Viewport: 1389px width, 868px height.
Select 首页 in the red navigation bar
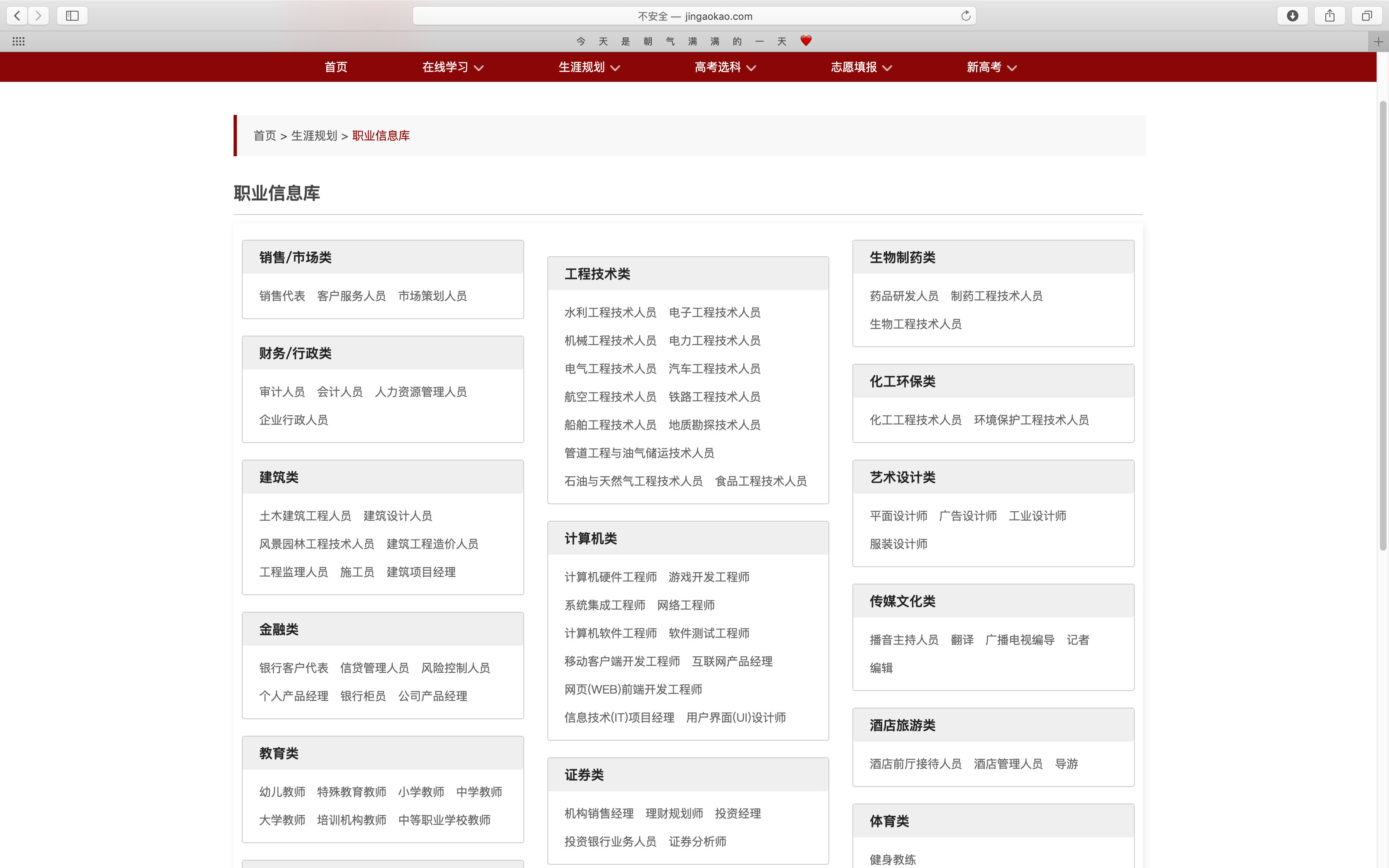pyautogui.click(x=336, y=67)
